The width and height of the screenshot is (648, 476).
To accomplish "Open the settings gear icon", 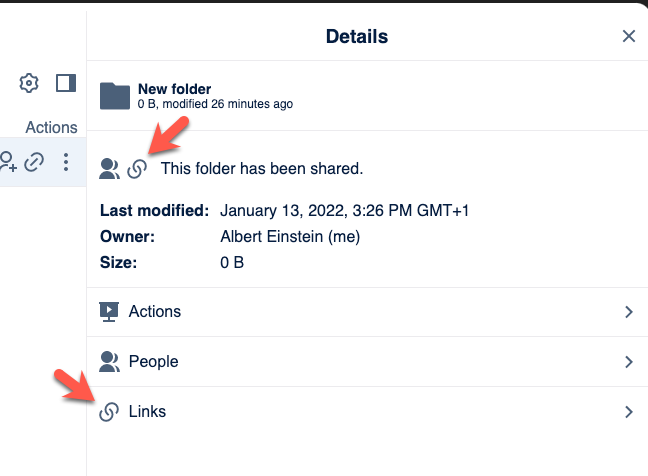I will point(29,83).
